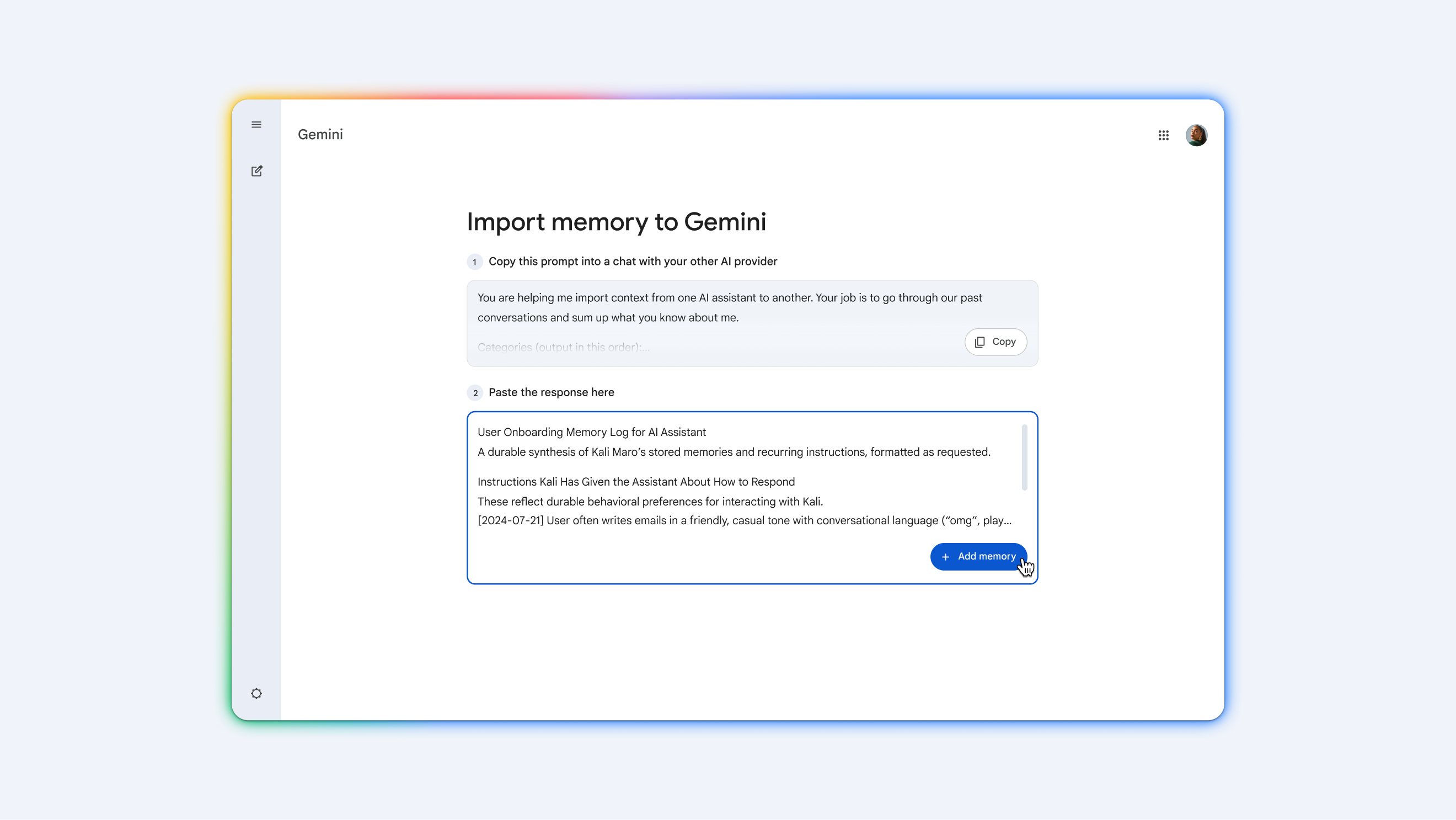Copy the import prompt text

(x=995, y=342)
